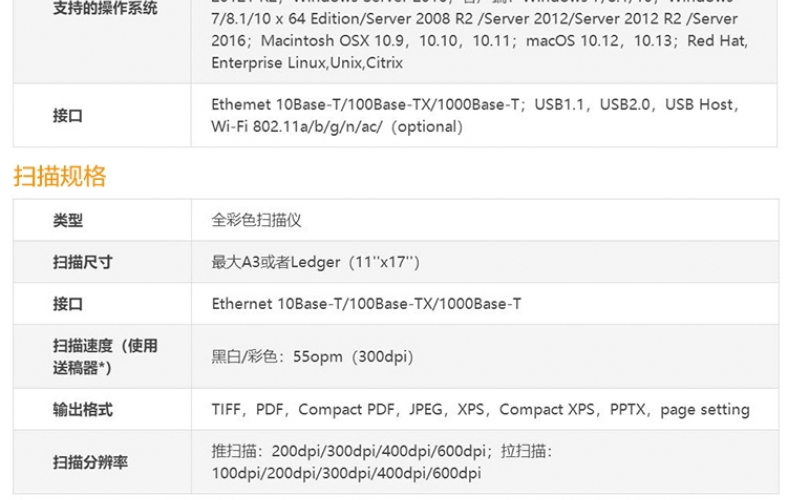790x500 pixels.
Task: Click the 扫描规格 section heading
Action: tap(59, 176)
